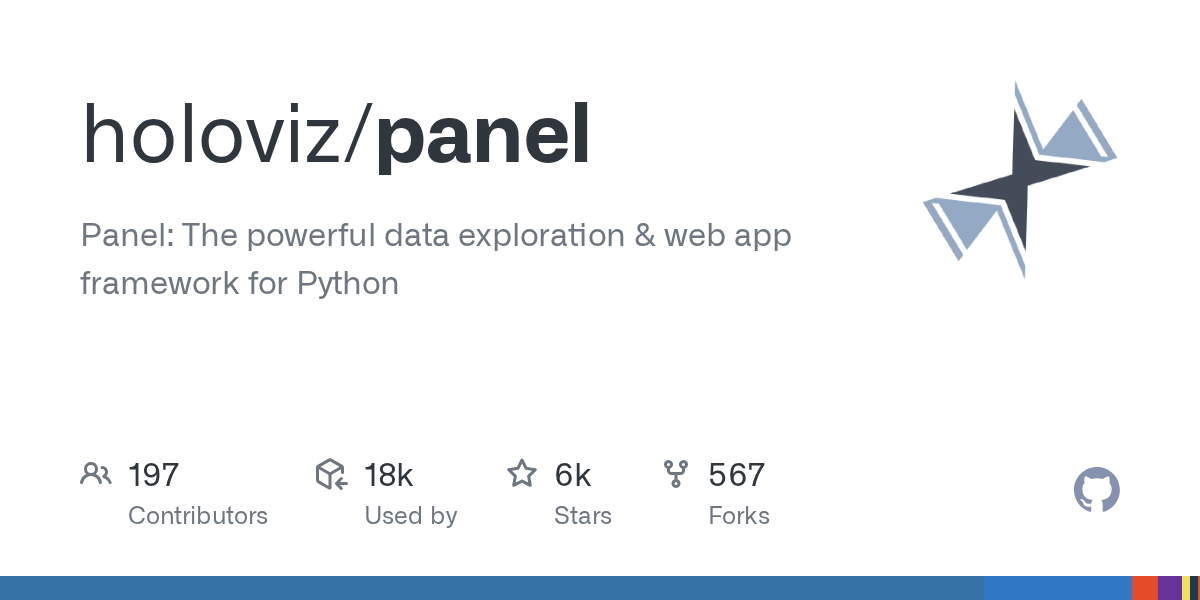
Task: Click the Panel project logo
Action: 1019,180
